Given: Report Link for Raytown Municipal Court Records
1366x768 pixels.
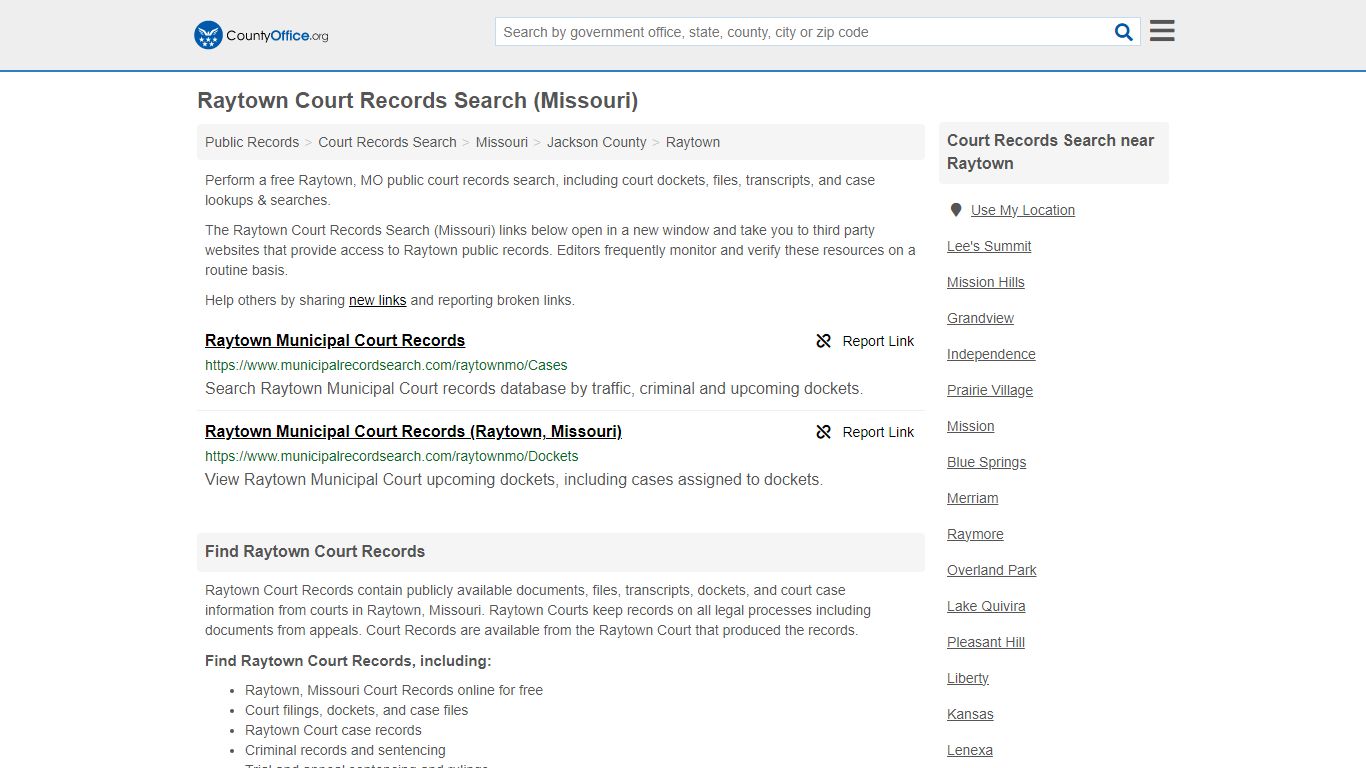Looking at the screenshot, I should [878, 341].
